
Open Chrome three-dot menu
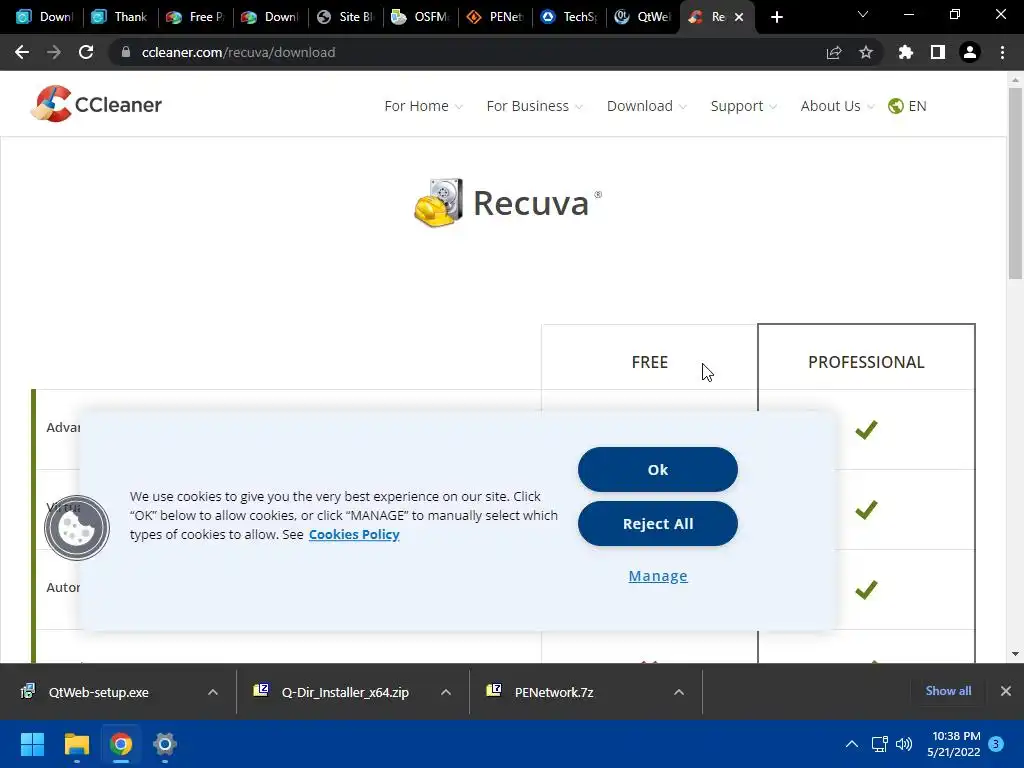pyautogui.click(x=1002, y=52)
